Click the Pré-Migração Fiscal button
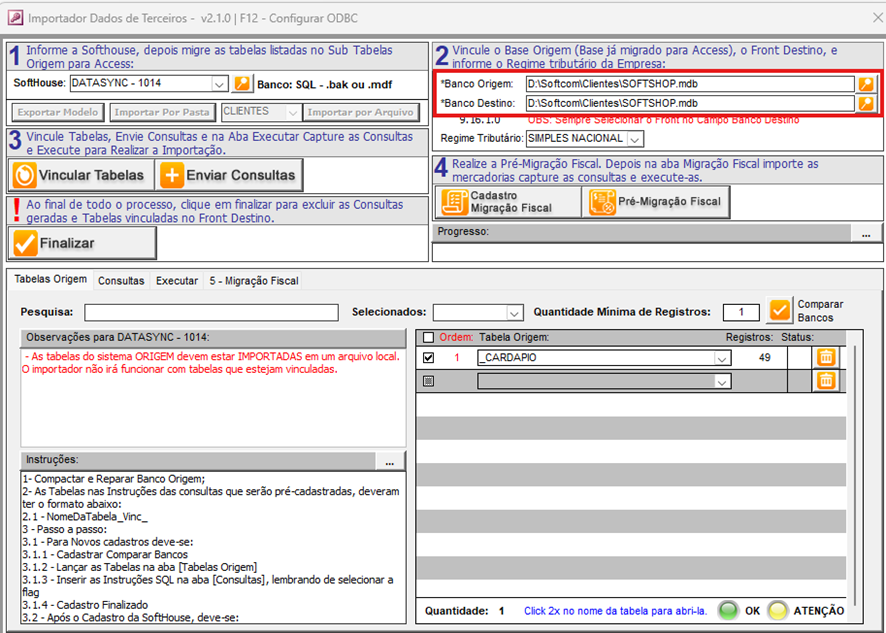The width and height of the screenshot is (886, 633). click(656, 201)
